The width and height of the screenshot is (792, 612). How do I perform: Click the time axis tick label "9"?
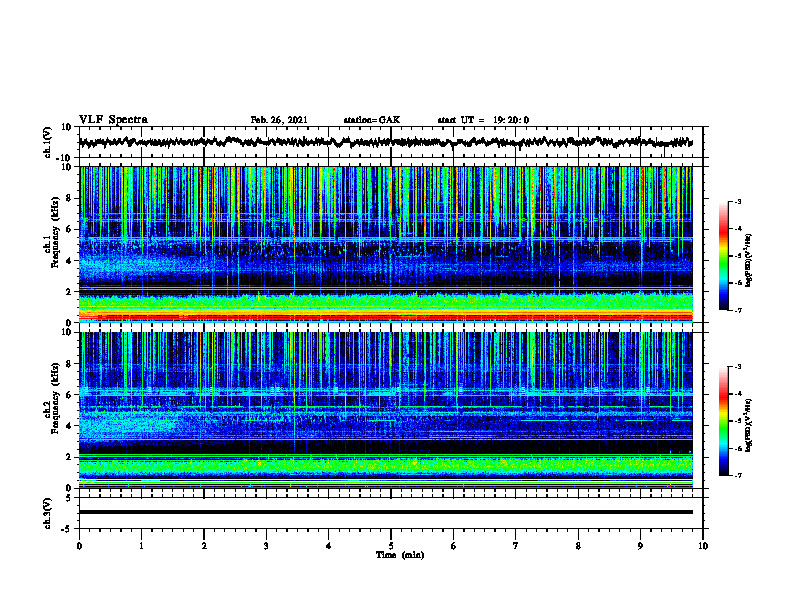click(640, 546)
